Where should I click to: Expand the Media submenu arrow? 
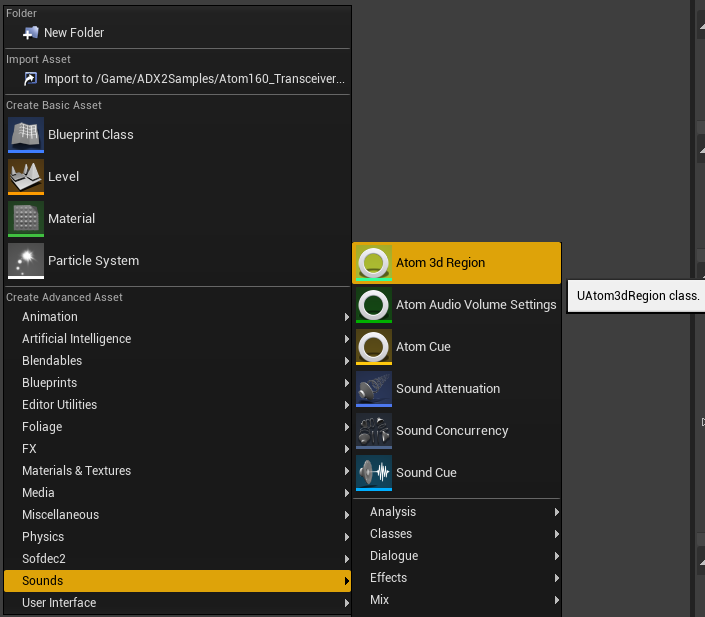pyautogui.click(x=347, y=493)
